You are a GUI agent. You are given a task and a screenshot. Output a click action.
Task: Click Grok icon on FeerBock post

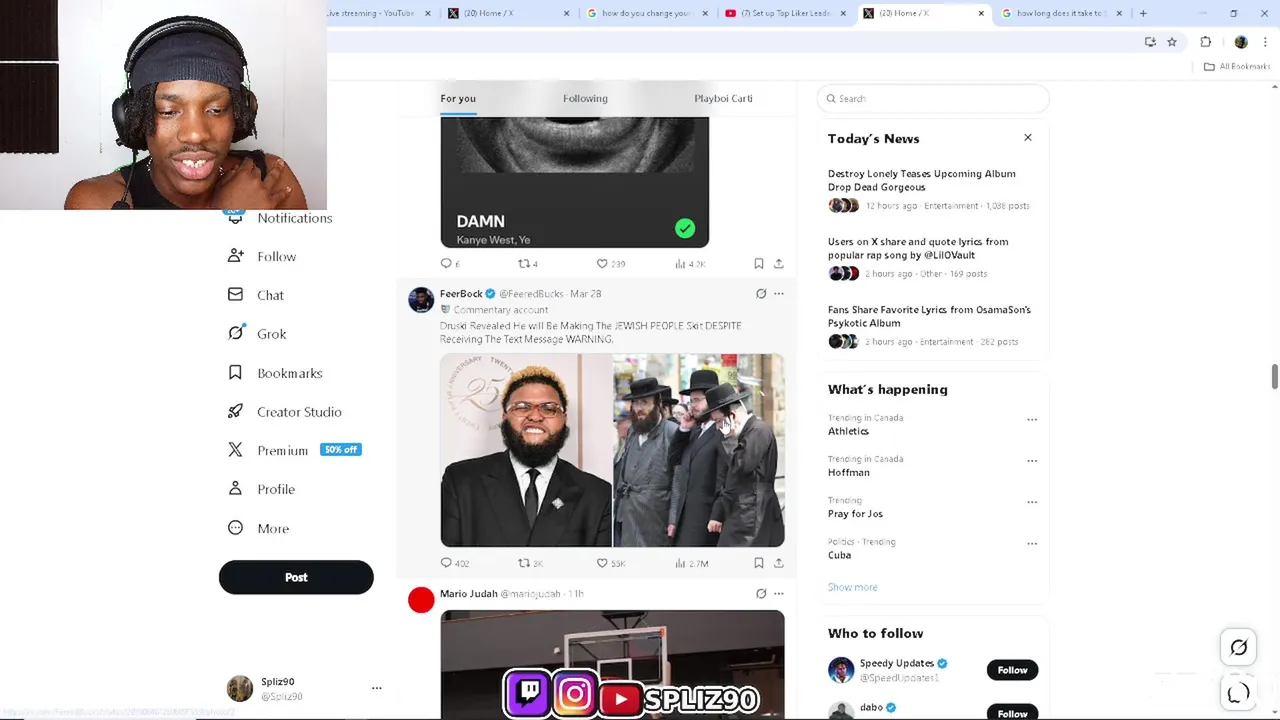pyautogui.click(x=761, y=294)
